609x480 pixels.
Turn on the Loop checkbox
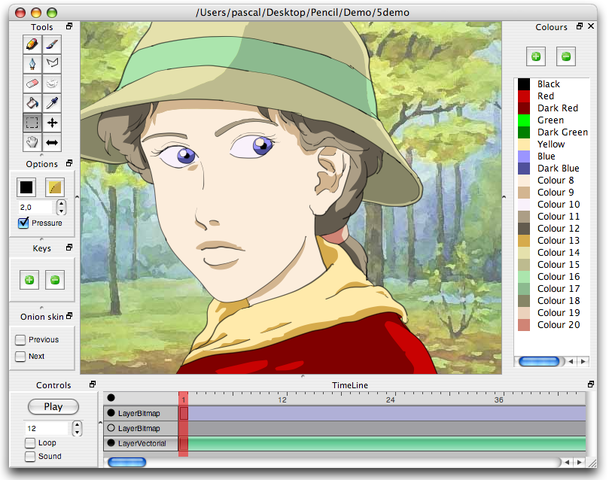(30, 443)
